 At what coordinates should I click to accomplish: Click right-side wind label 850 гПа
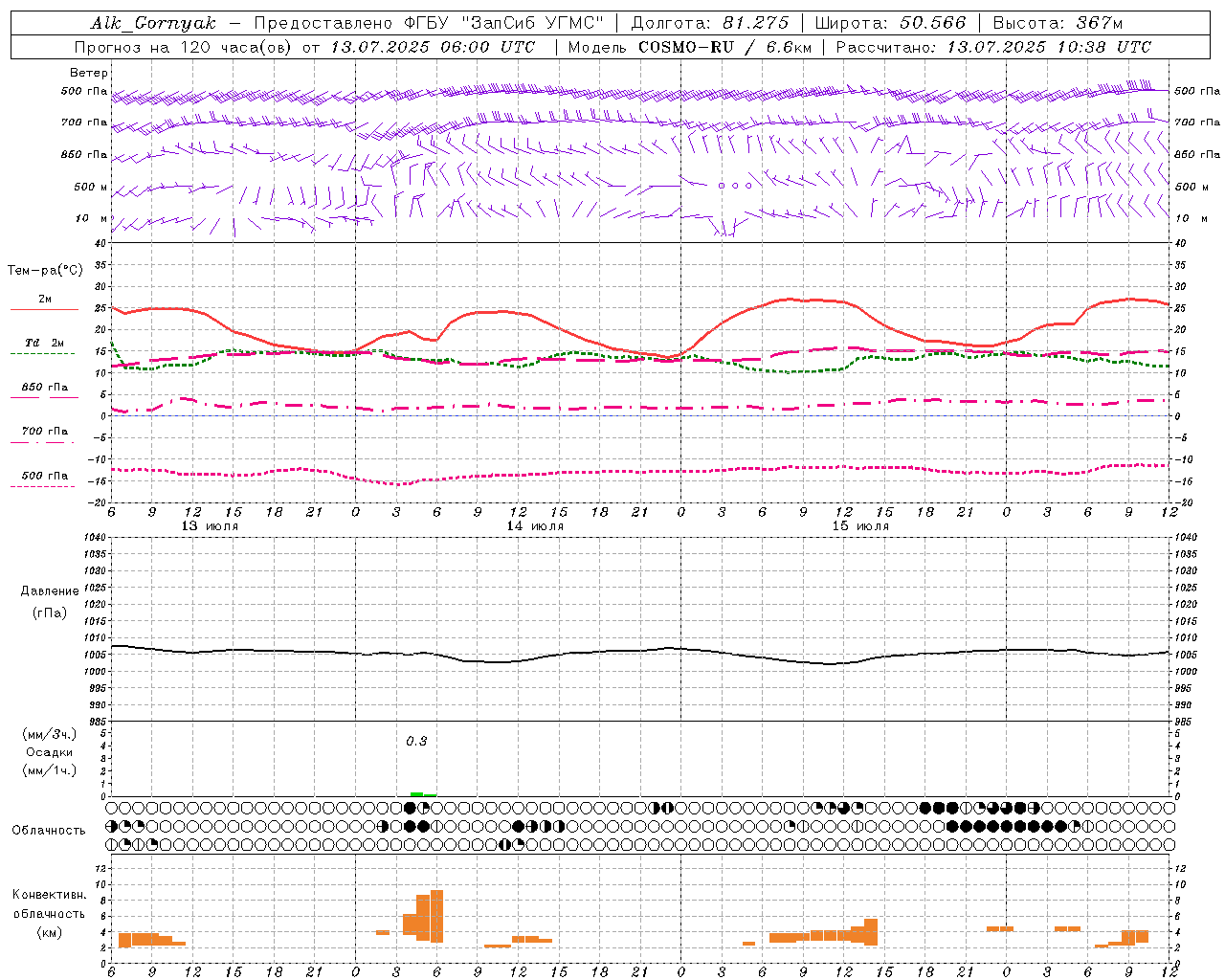pos(1197,154)
